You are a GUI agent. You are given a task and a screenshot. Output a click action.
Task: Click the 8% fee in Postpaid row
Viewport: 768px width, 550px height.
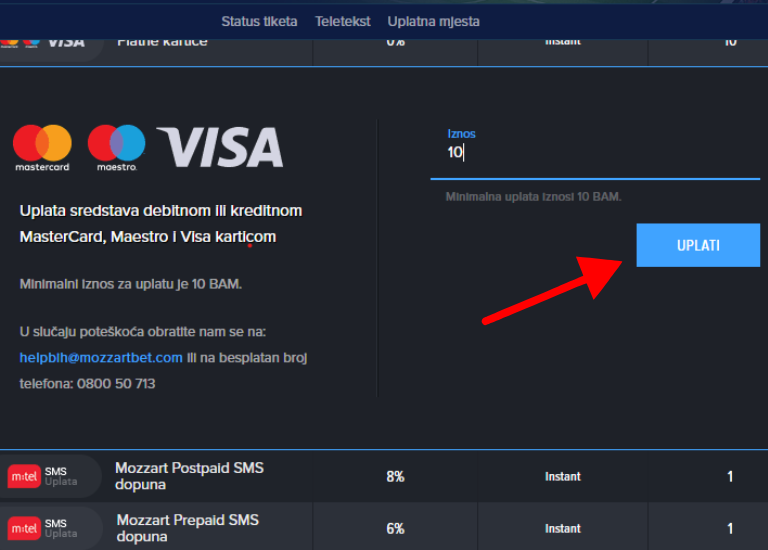pos(395,477)
